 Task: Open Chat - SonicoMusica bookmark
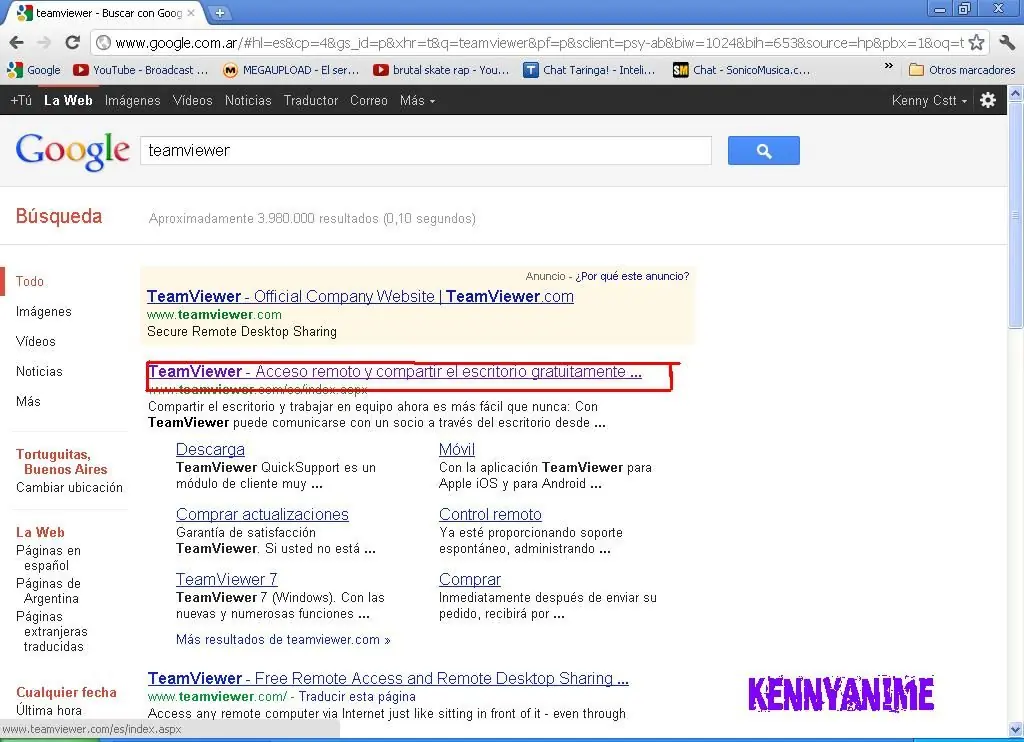[742, 70]
